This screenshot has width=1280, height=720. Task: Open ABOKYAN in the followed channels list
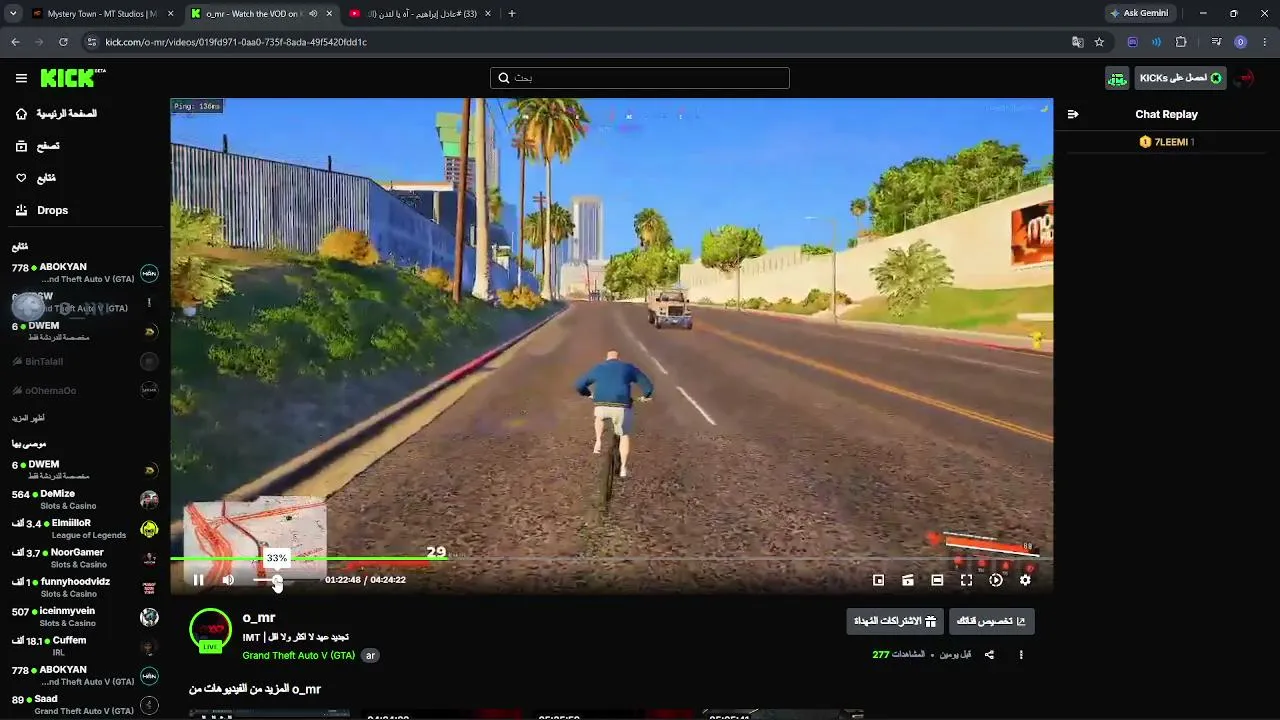85,273
